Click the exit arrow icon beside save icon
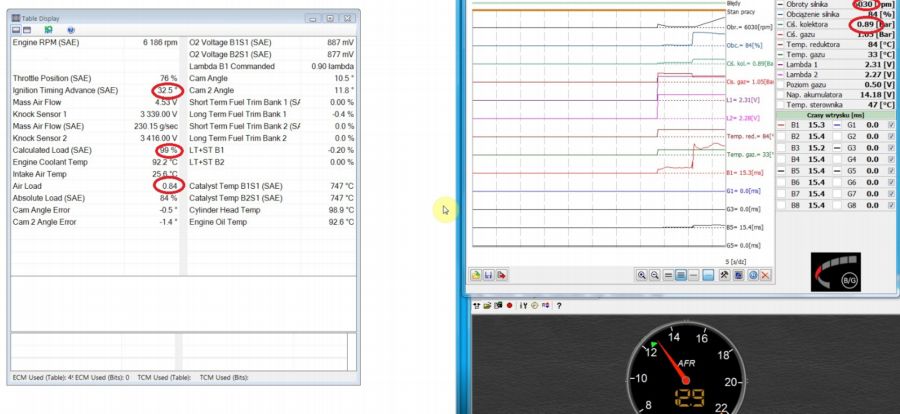 point(502,275)
